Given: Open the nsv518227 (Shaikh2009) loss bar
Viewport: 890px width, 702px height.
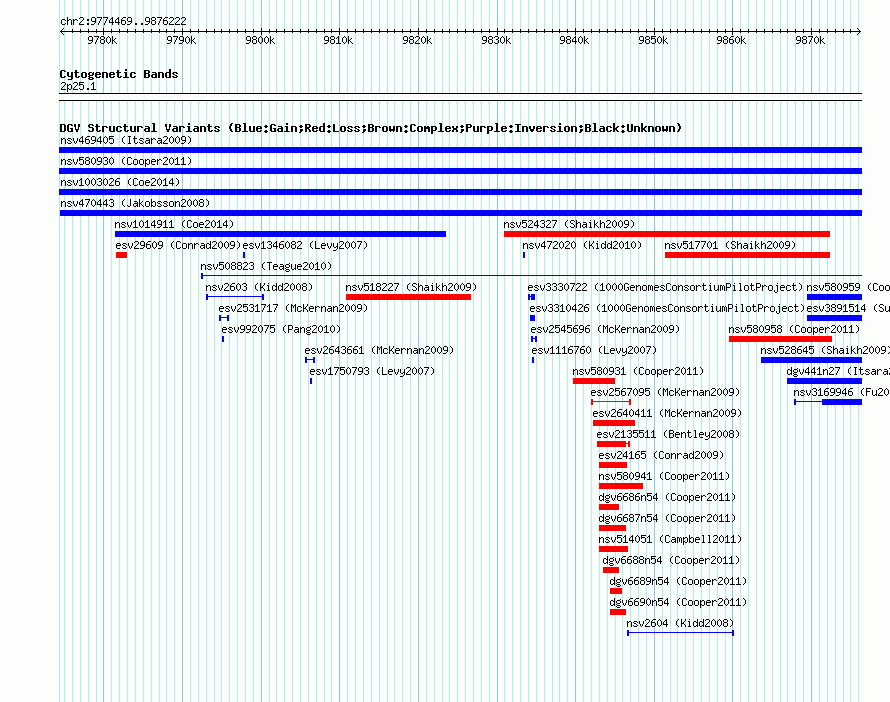Looking at the screenshot, I should pyautogui.click(x=408, y=297).
